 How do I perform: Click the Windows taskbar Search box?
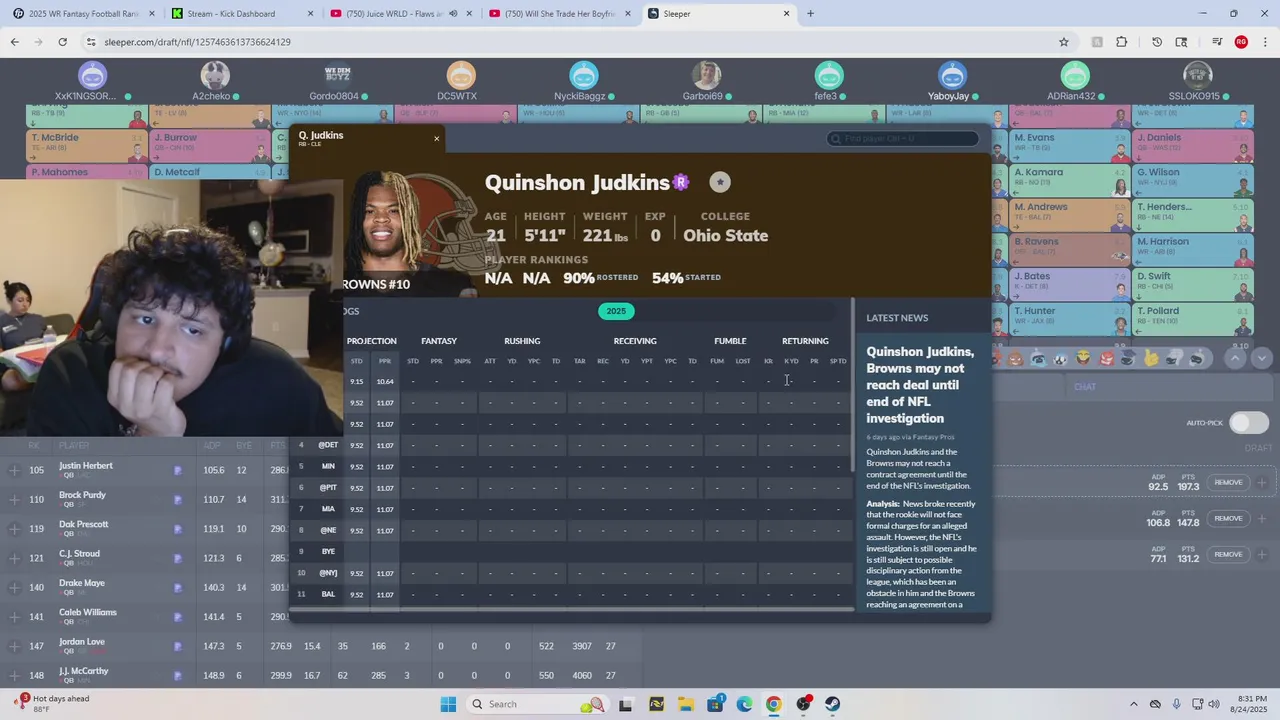pyautogui.click(x=537, y=704)
